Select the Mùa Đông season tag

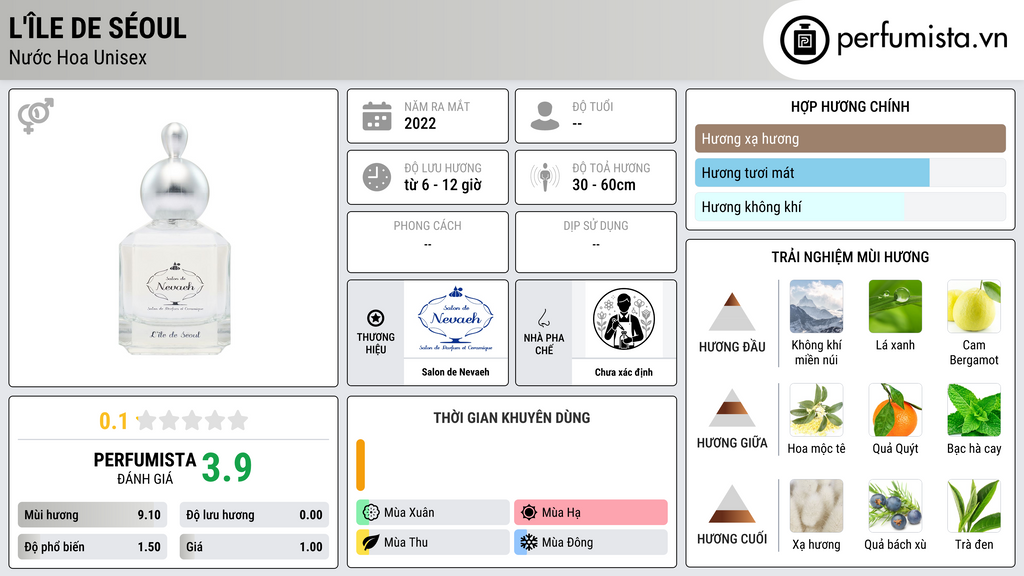pyautogui.click(x=591, y=542)
